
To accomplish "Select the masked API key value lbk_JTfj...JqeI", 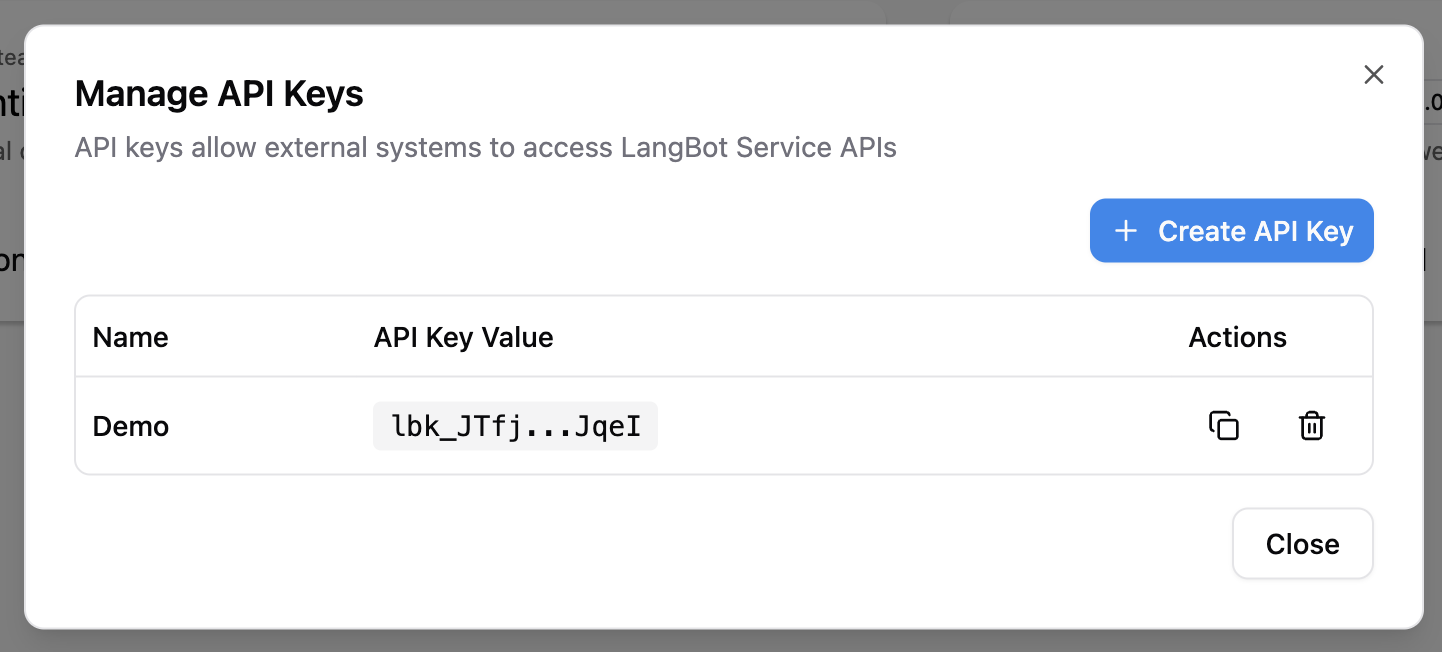I will coord(514,425).
